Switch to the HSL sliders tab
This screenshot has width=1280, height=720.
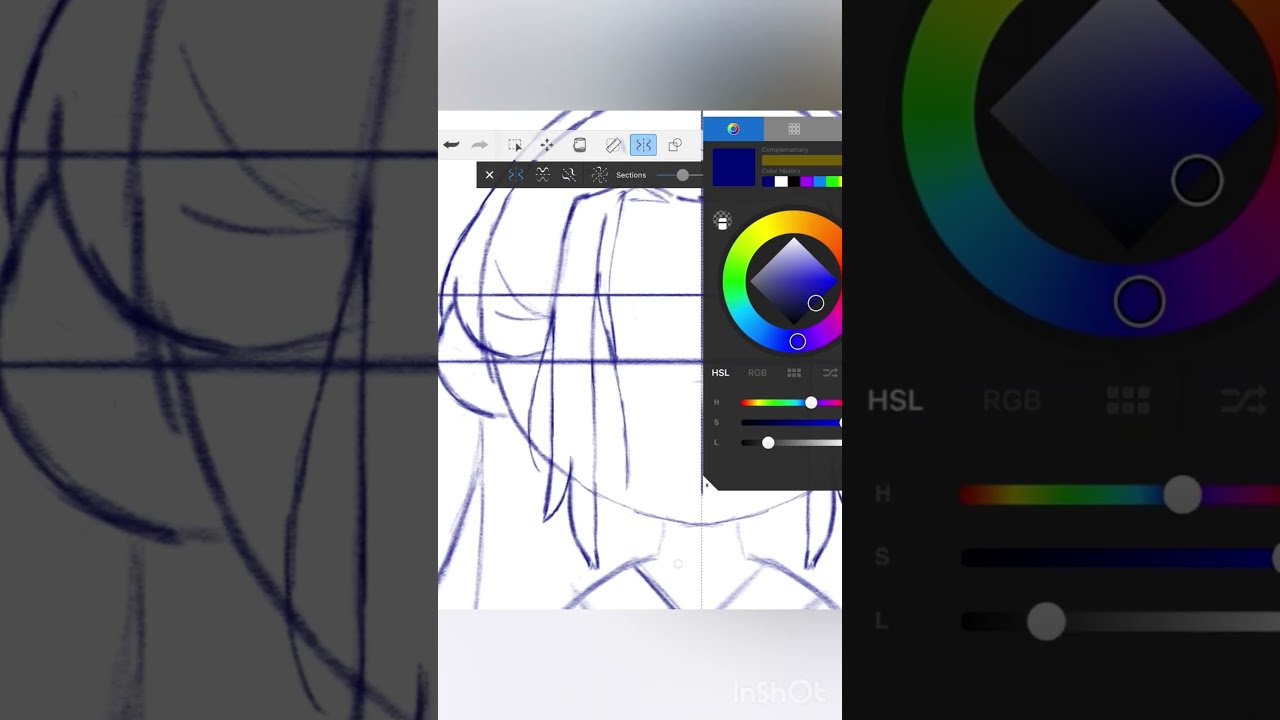tap(720, 373)
